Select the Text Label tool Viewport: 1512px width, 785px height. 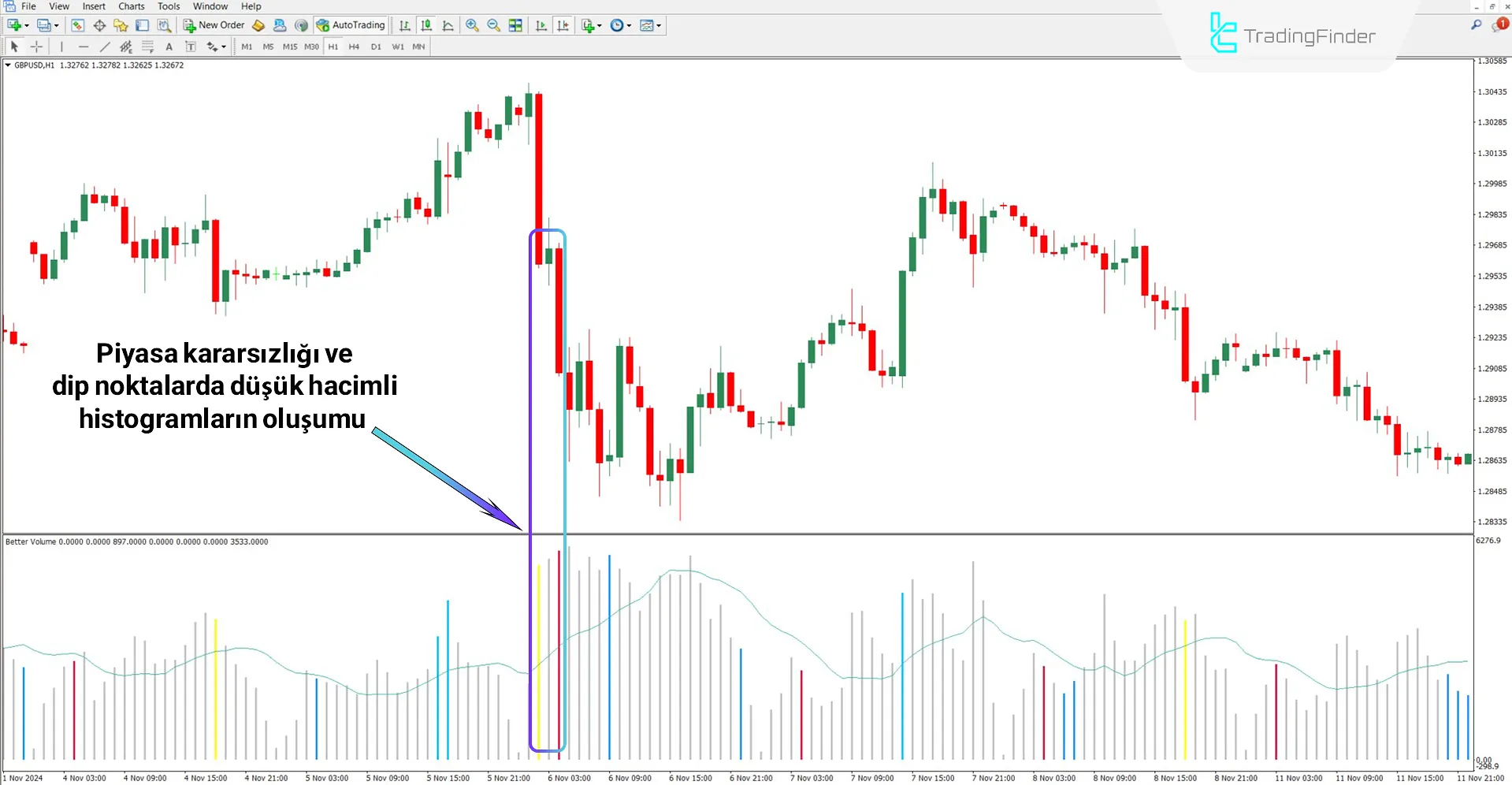[x=190, y=47]
